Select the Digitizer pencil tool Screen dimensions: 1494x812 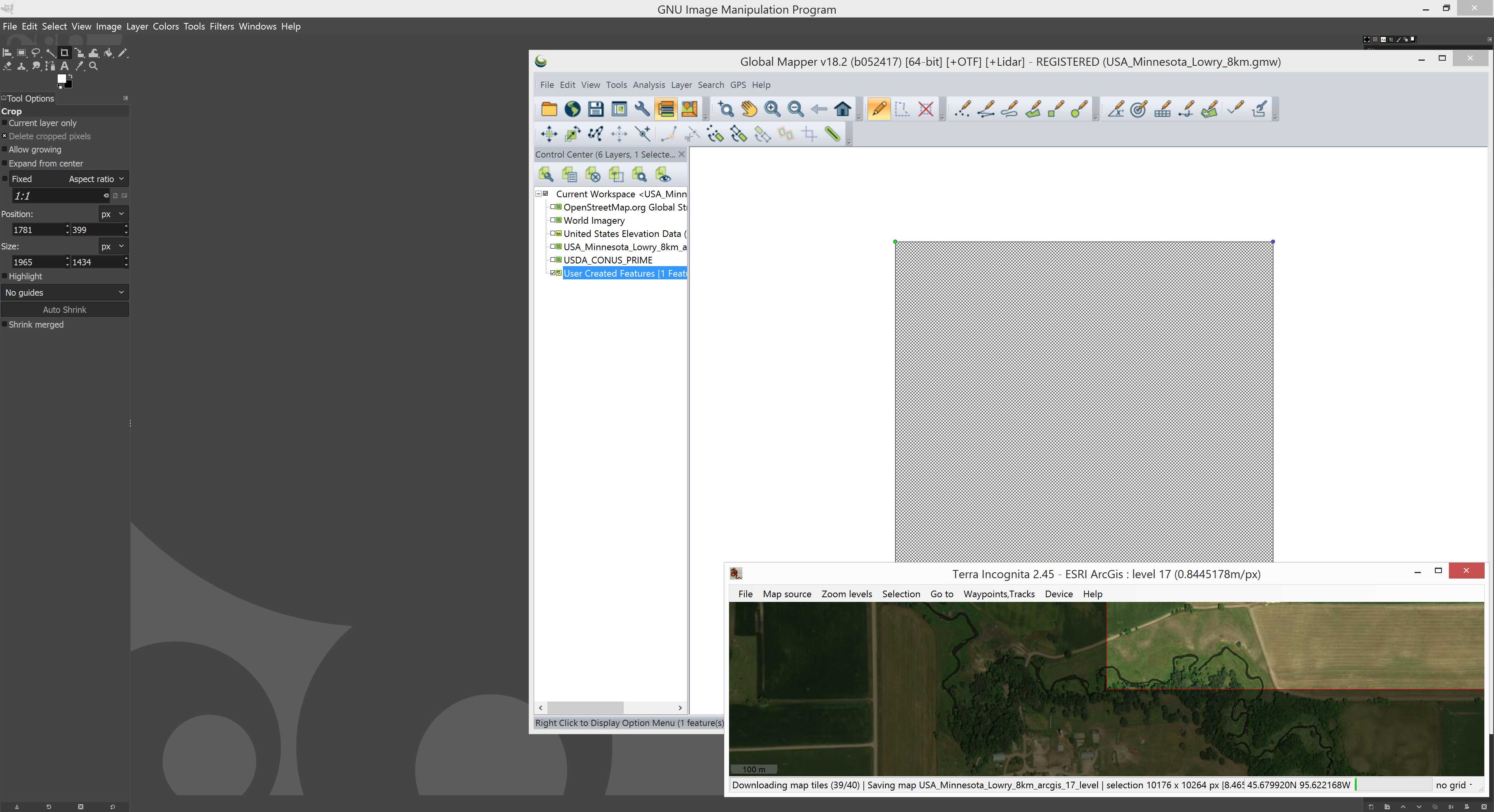tap(879, 109)
